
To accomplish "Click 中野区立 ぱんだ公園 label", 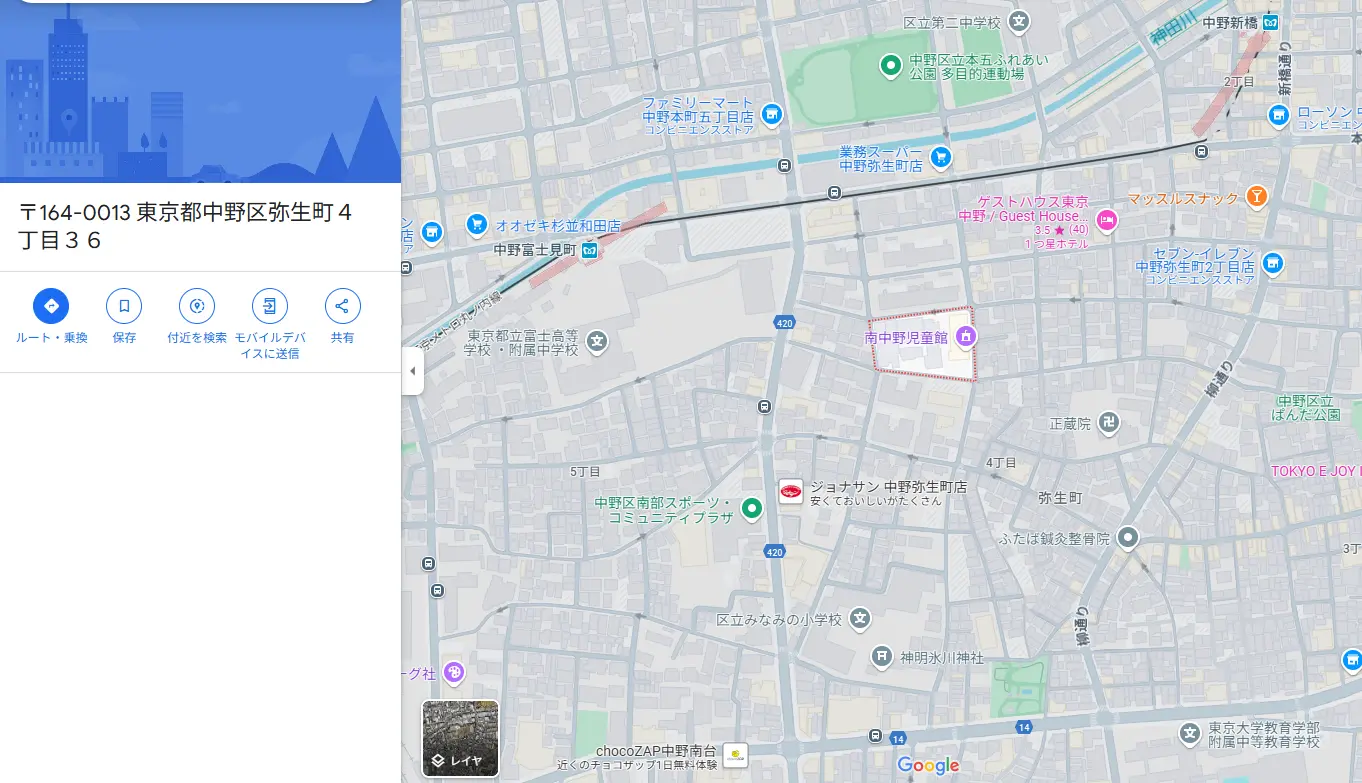I will 1308,407.
